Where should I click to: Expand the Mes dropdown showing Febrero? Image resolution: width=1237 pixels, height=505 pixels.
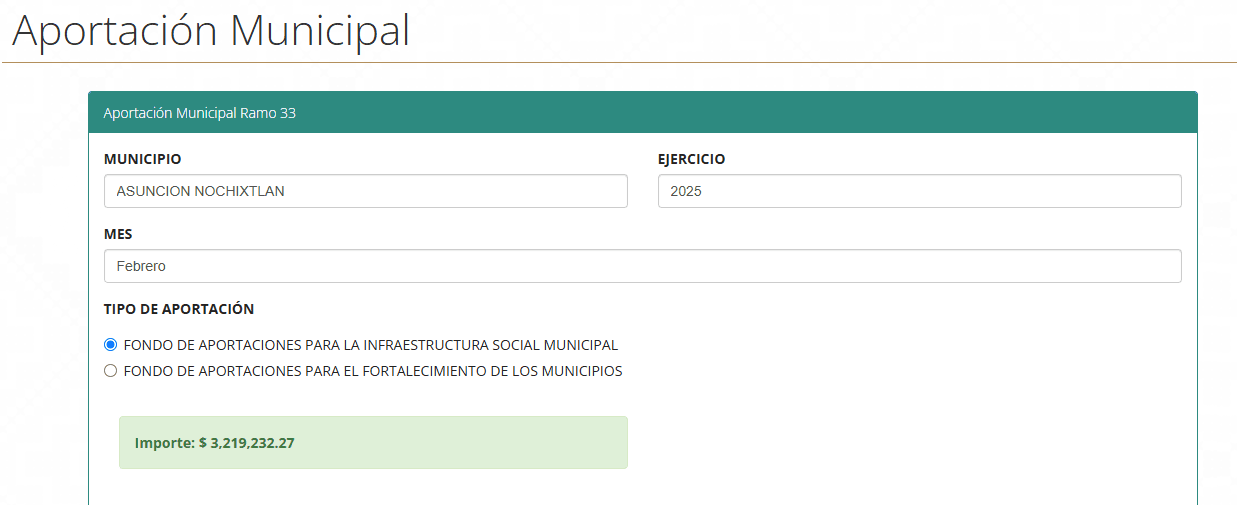[642, 266]
